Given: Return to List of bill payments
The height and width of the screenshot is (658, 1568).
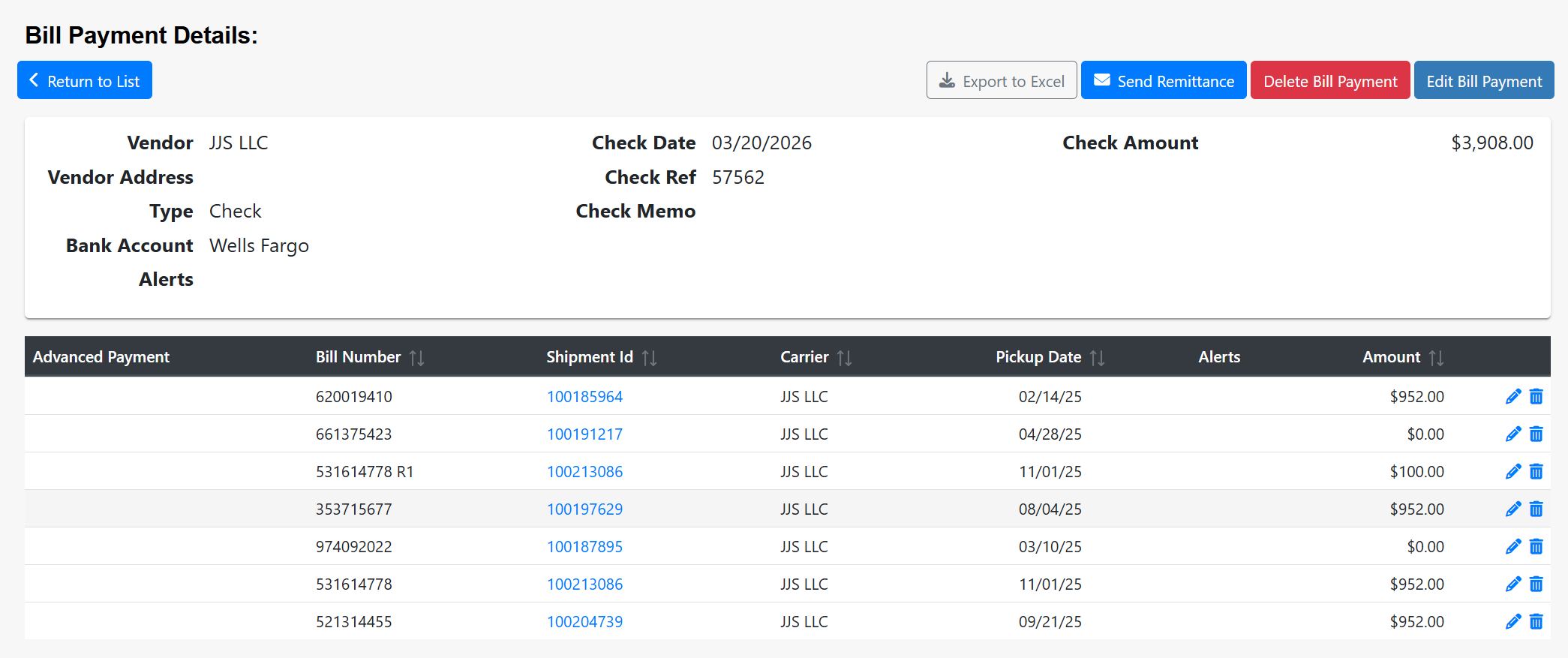Looking at the screenshot, I should pos(85,80).
